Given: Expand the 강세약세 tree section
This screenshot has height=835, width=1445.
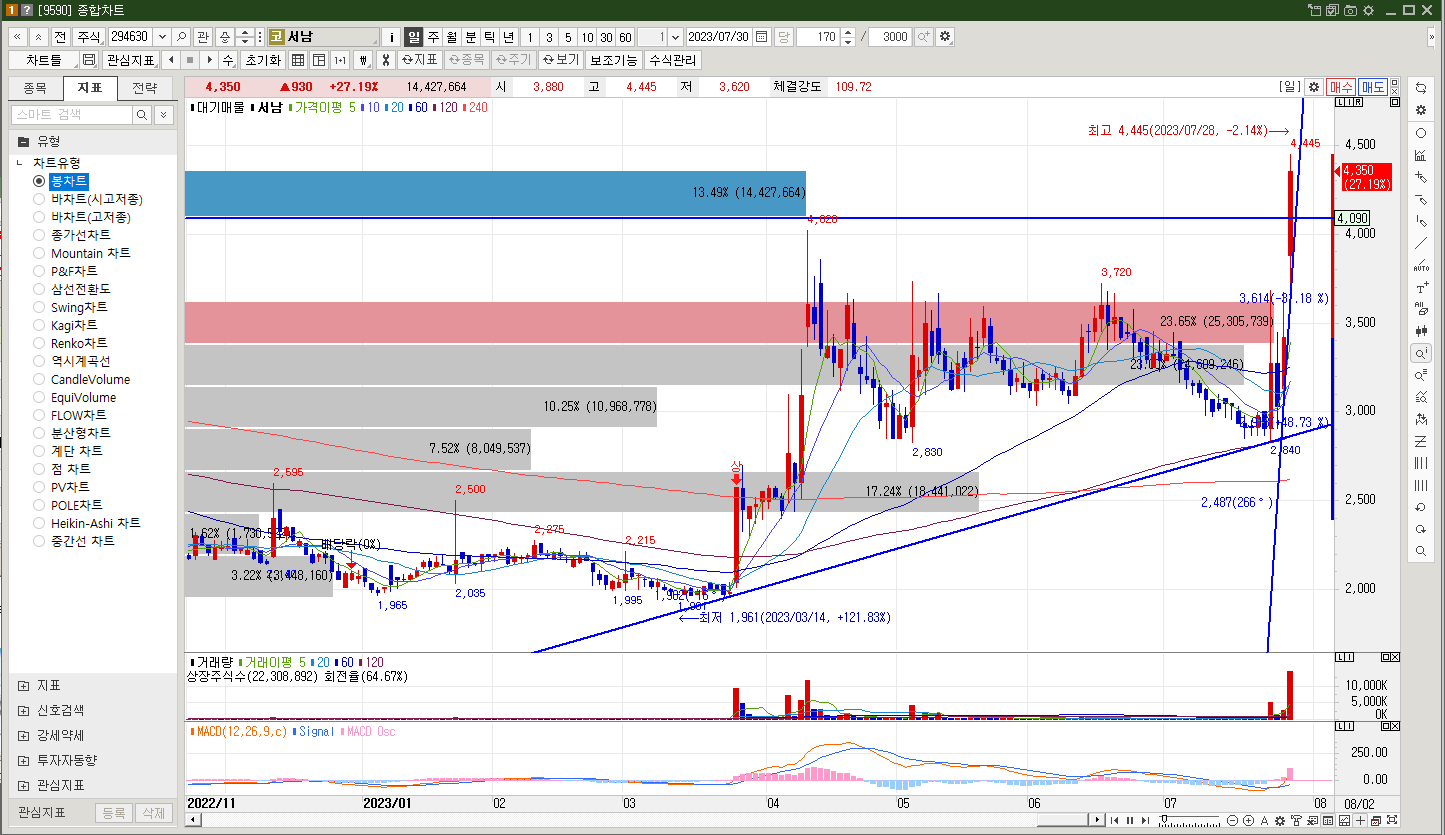Looking at the screenshot, I should tap(24, 735).
